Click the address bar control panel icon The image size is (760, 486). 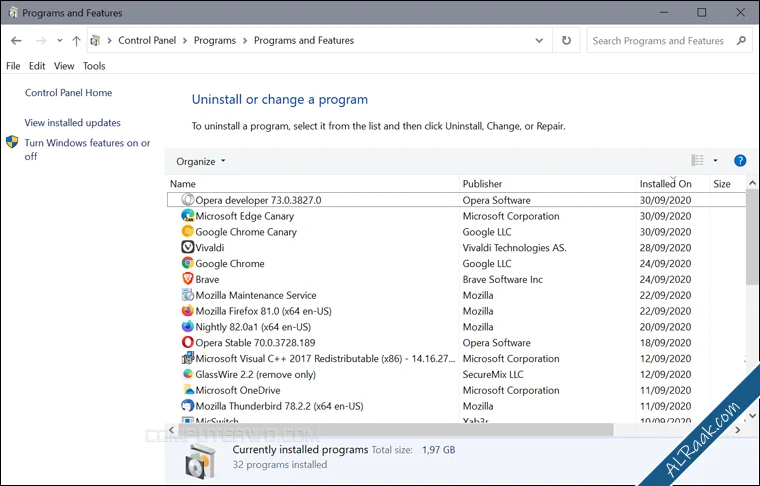(x=95, y=41)
